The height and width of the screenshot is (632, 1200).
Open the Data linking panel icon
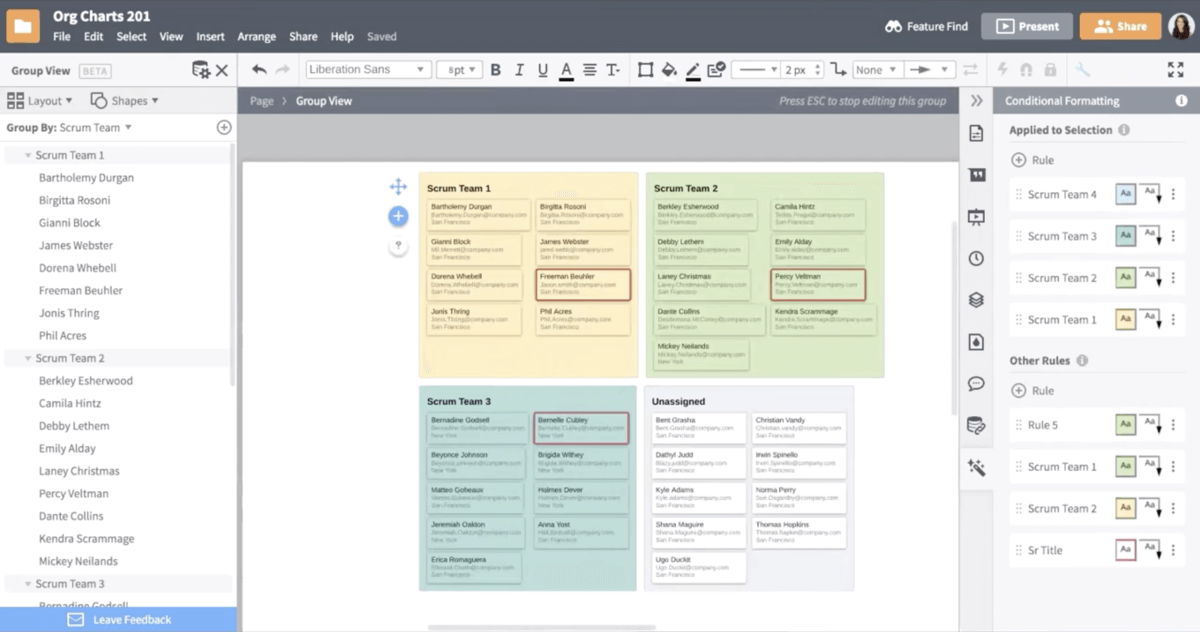point(977,424)
